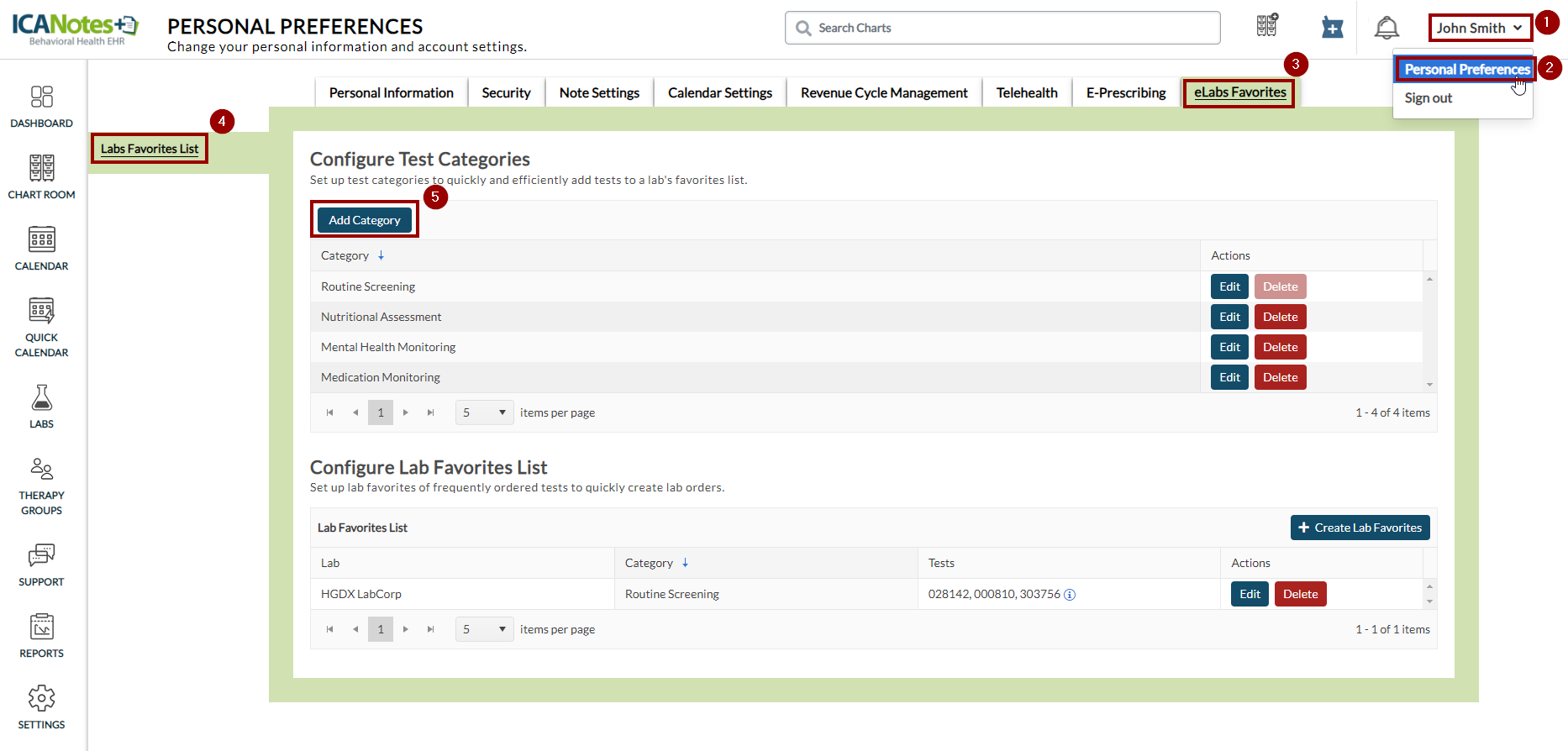Image resolution: width=1568 pixels, height=751 pixels.
Task: Click the notifications bell icon
Action: (1386, 28)
